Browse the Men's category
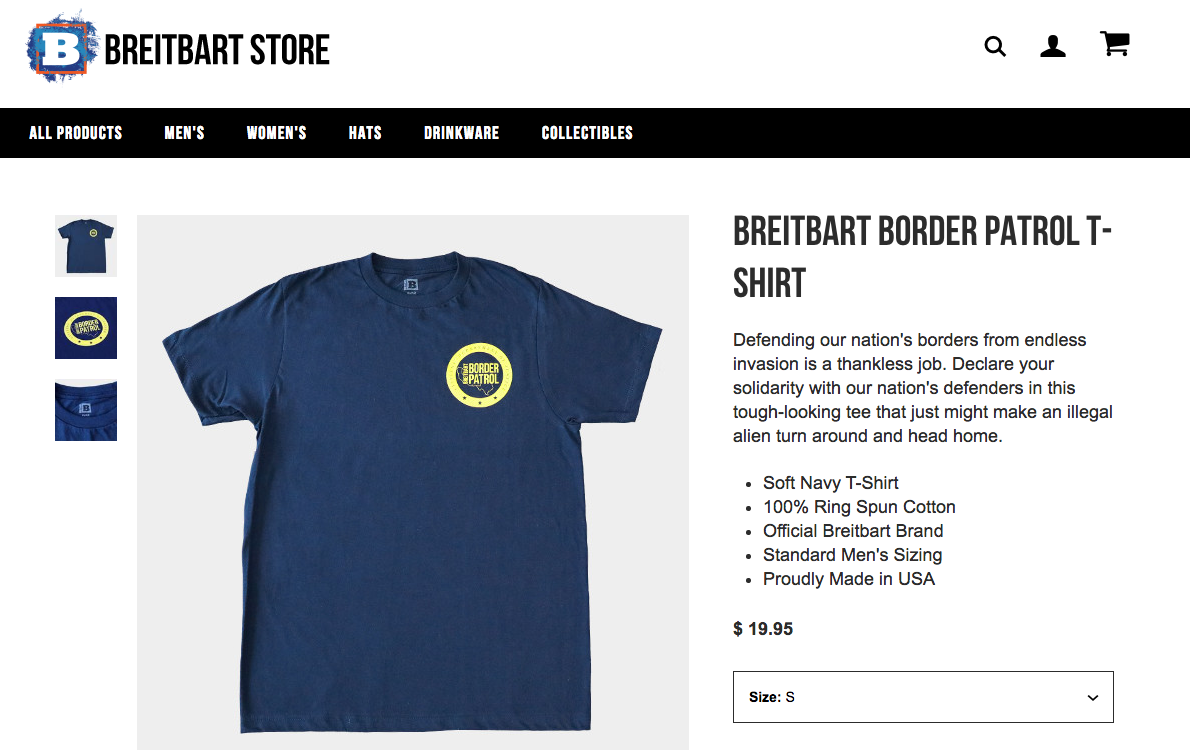Image resolution: width=1190 pixels, height=750 pixels. point(184,133)
